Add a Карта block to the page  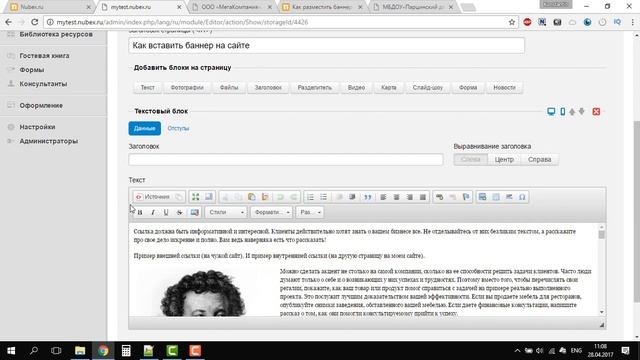click(x=389, y=88)
